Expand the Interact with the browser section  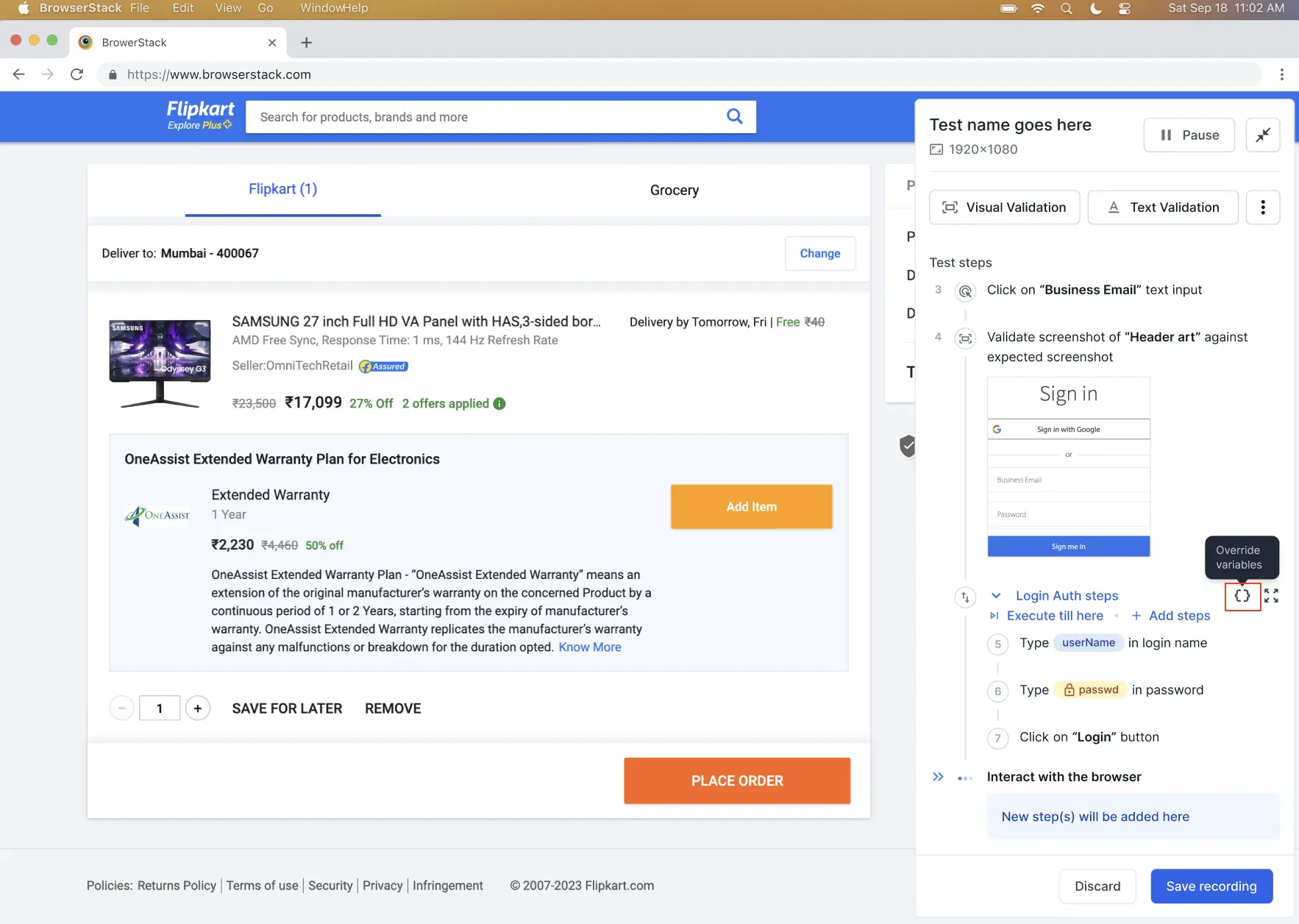[938, 777]
